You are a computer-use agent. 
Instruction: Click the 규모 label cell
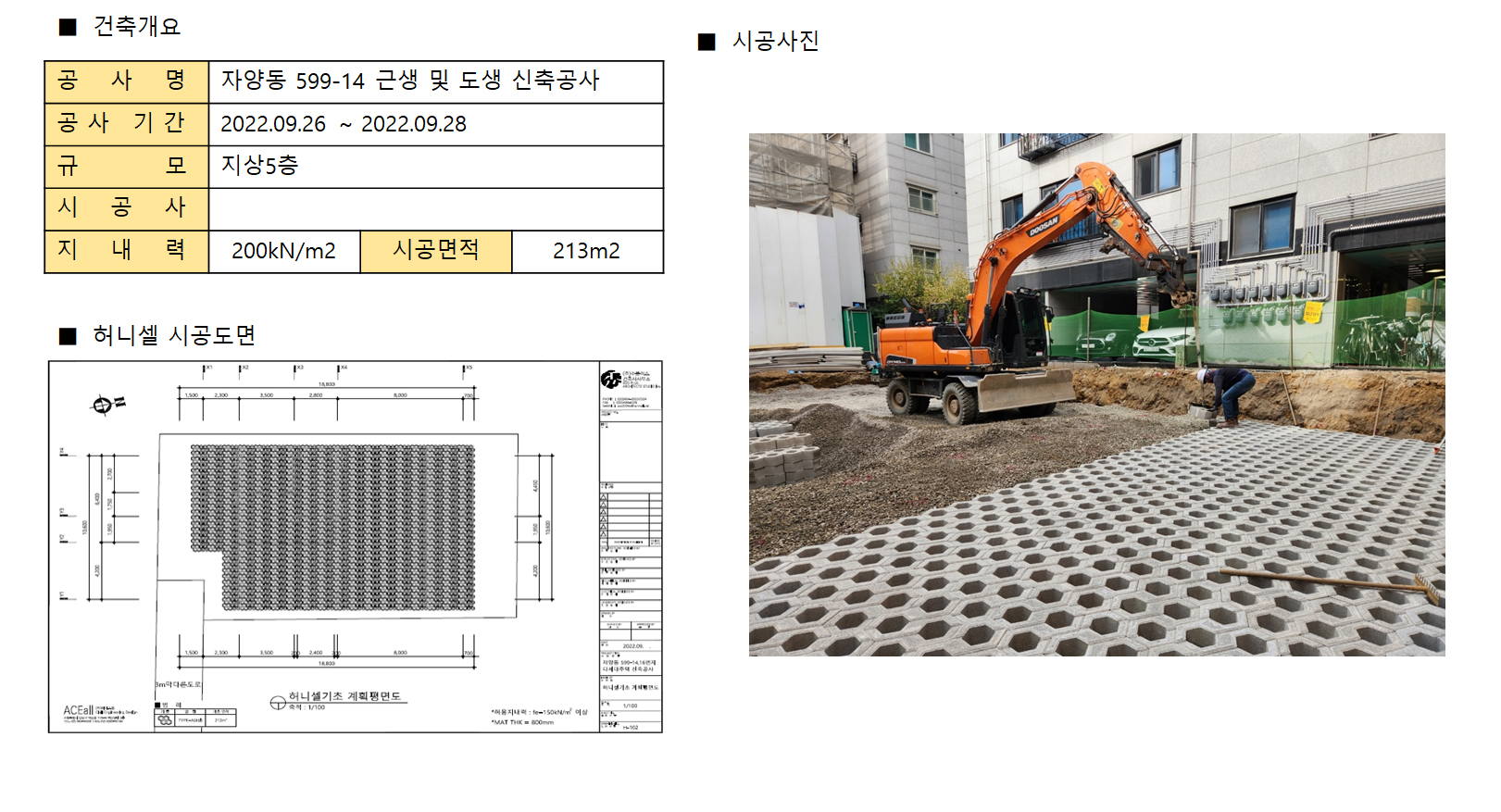click(x=127, y=167)
